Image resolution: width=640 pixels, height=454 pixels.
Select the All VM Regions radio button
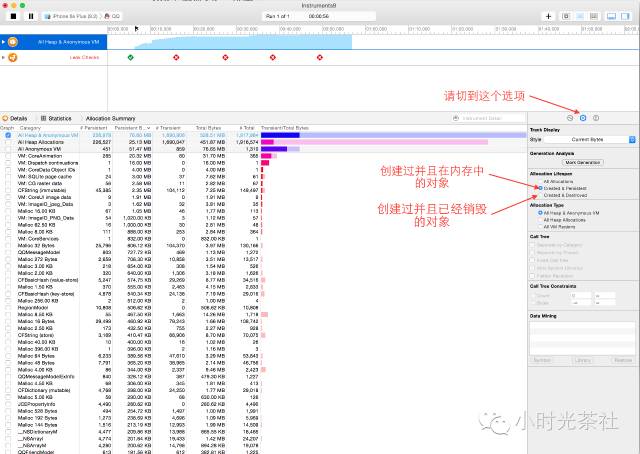click(x=540, y=227)
